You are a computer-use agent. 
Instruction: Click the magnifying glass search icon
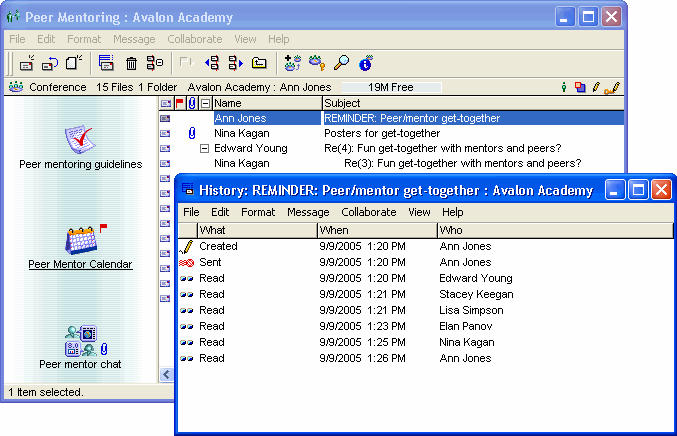(x=341, y=63)
